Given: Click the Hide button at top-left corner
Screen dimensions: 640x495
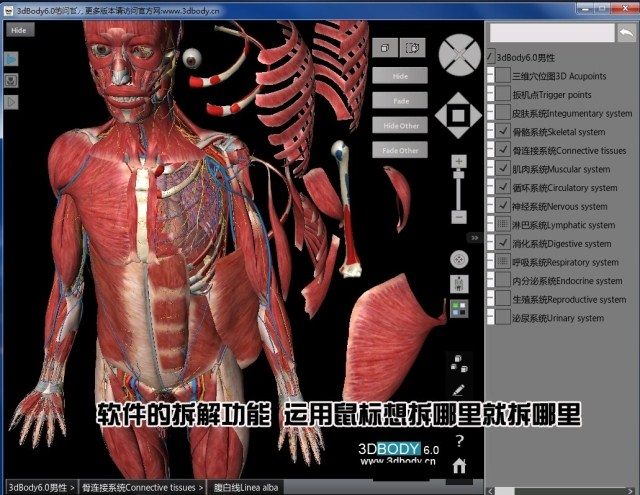Looking at the screenshot, I should click(19, 30).
